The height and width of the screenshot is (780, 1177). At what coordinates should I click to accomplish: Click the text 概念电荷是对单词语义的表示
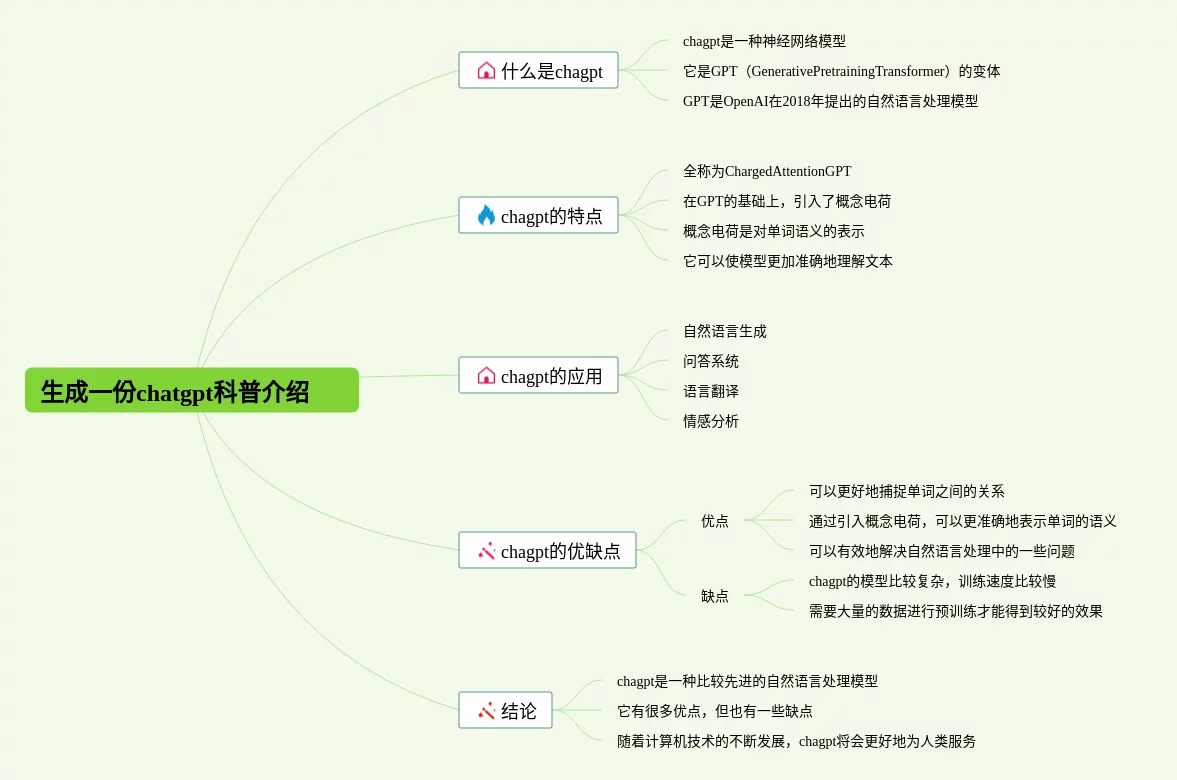click(773, 231)
